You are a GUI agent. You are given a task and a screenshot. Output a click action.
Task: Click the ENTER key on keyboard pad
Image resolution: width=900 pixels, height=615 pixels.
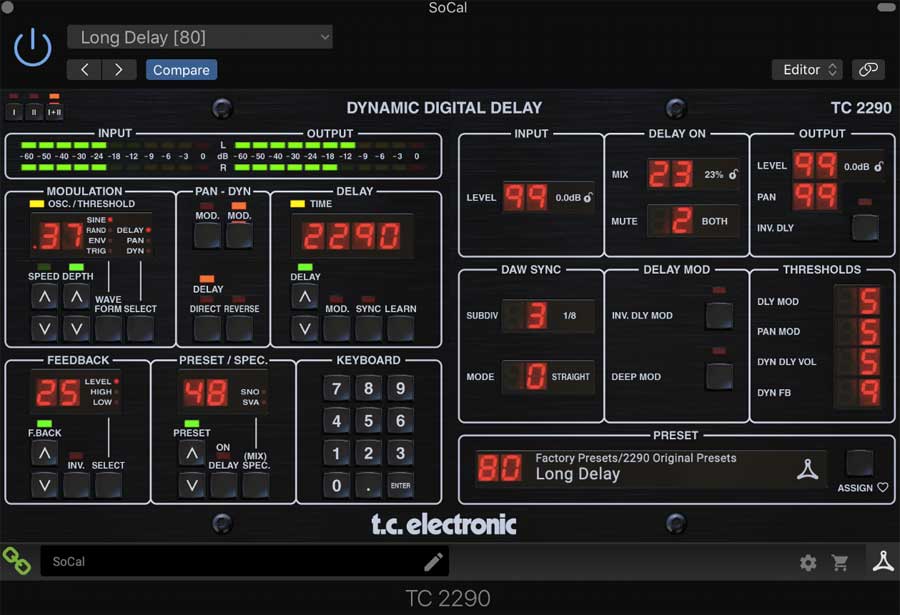tap(400, 485)
